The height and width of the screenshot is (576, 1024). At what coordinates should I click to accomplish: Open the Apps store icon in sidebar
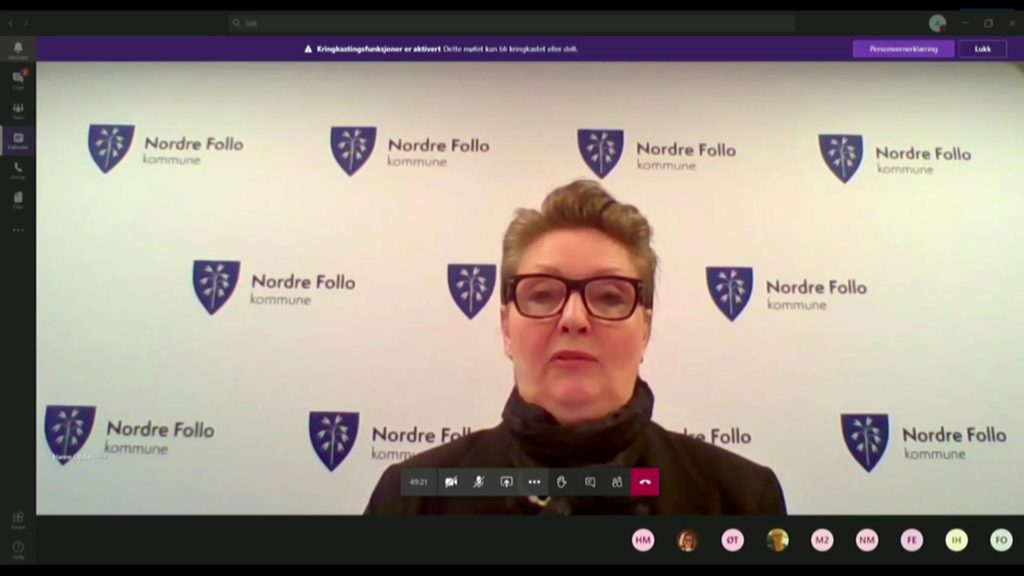(18, 520)
